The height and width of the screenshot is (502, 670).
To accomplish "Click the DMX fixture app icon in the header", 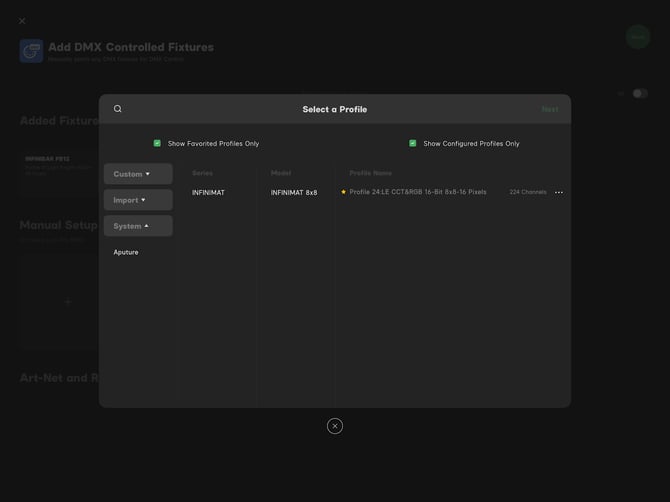I will click(31, 51).
